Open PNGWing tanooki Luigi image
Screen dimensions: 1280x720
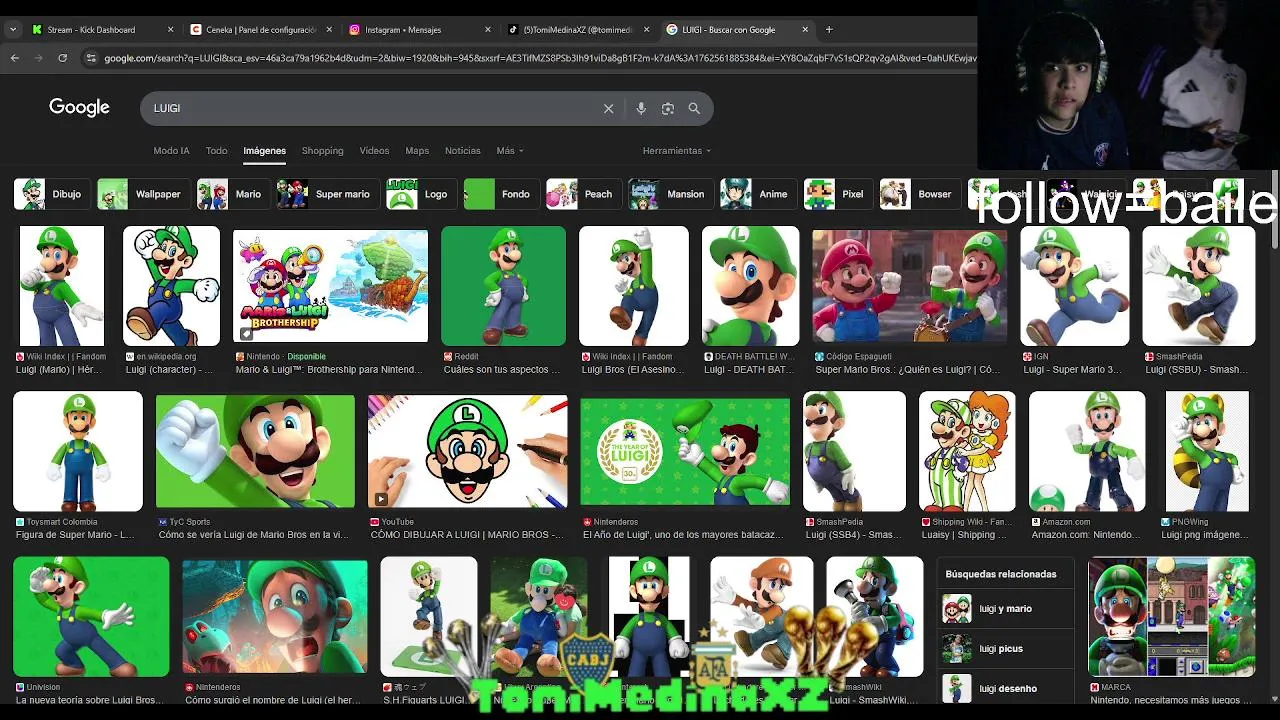coord(1207,452)
